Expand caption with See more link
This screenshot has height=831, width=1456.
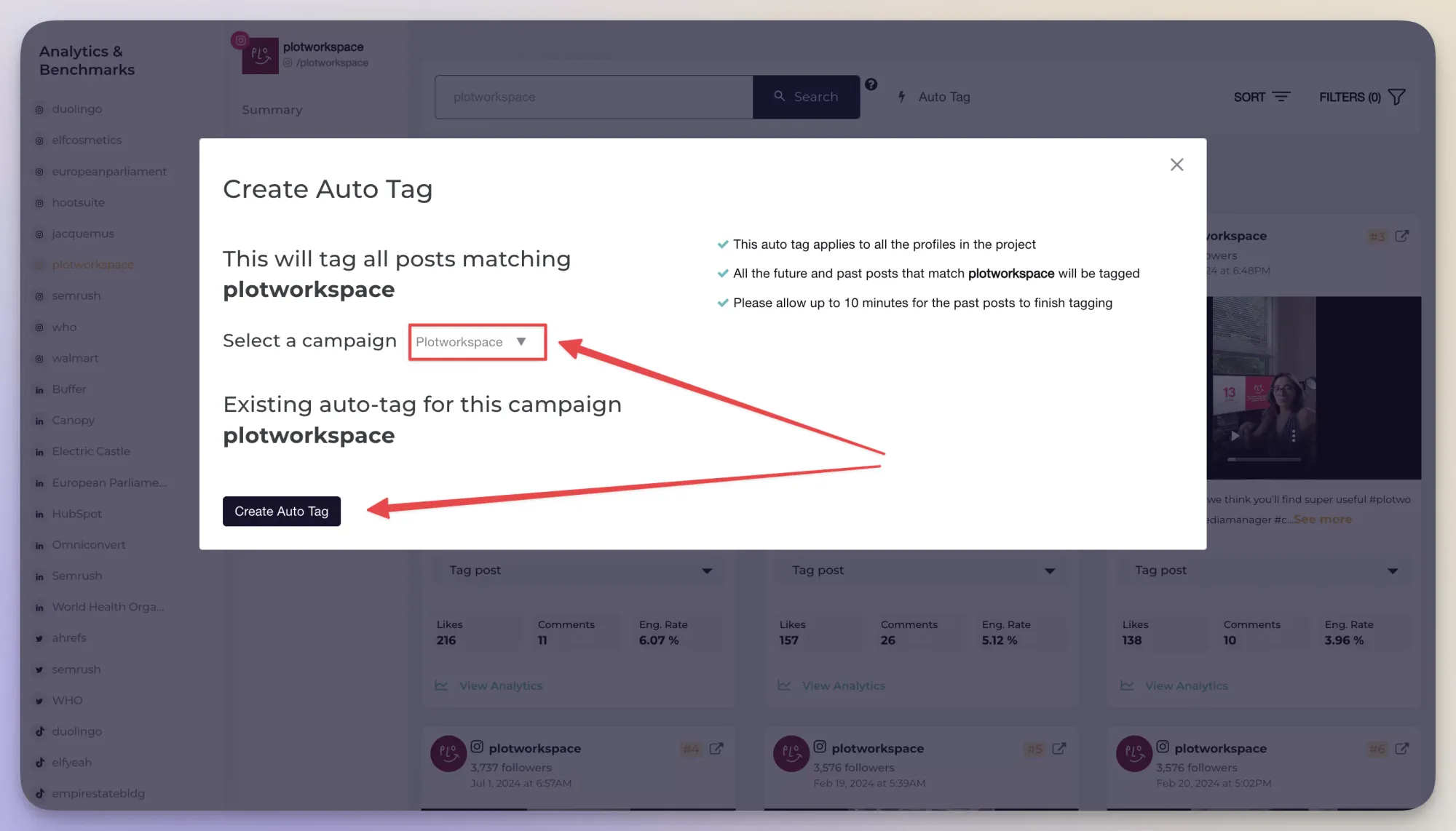click(x=1323, y=520)
